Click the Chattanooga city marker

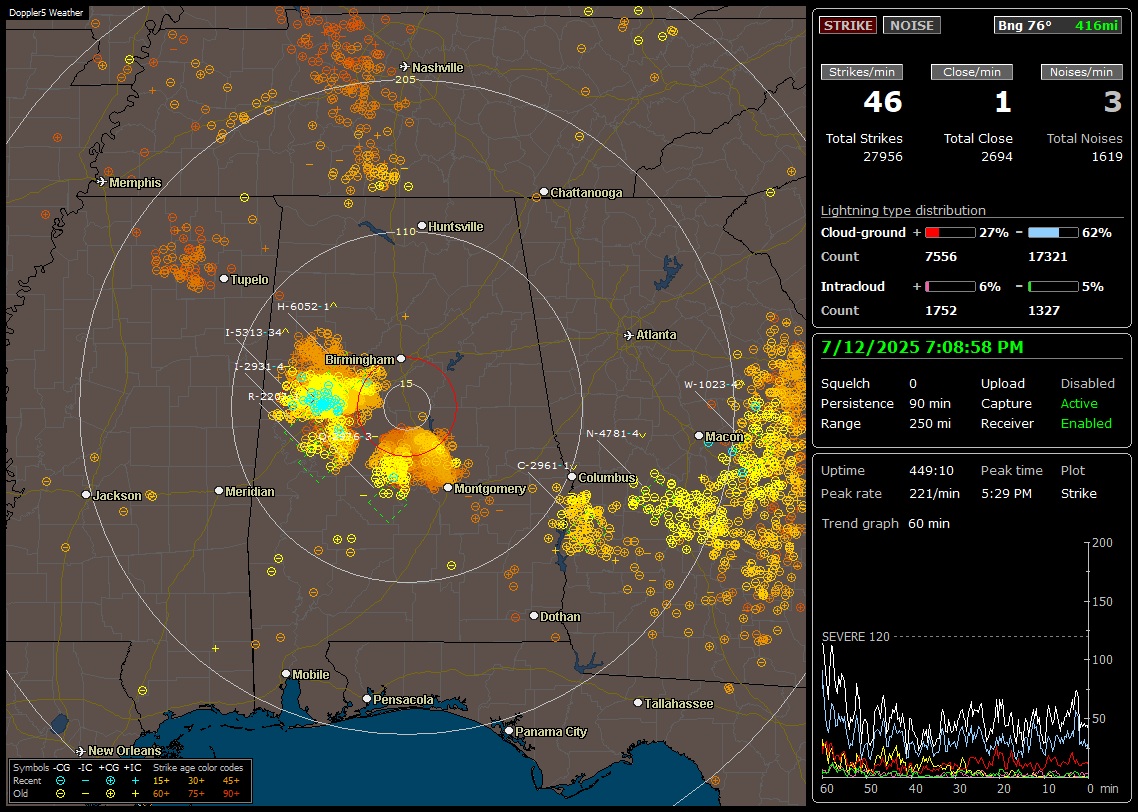point(544,192)
